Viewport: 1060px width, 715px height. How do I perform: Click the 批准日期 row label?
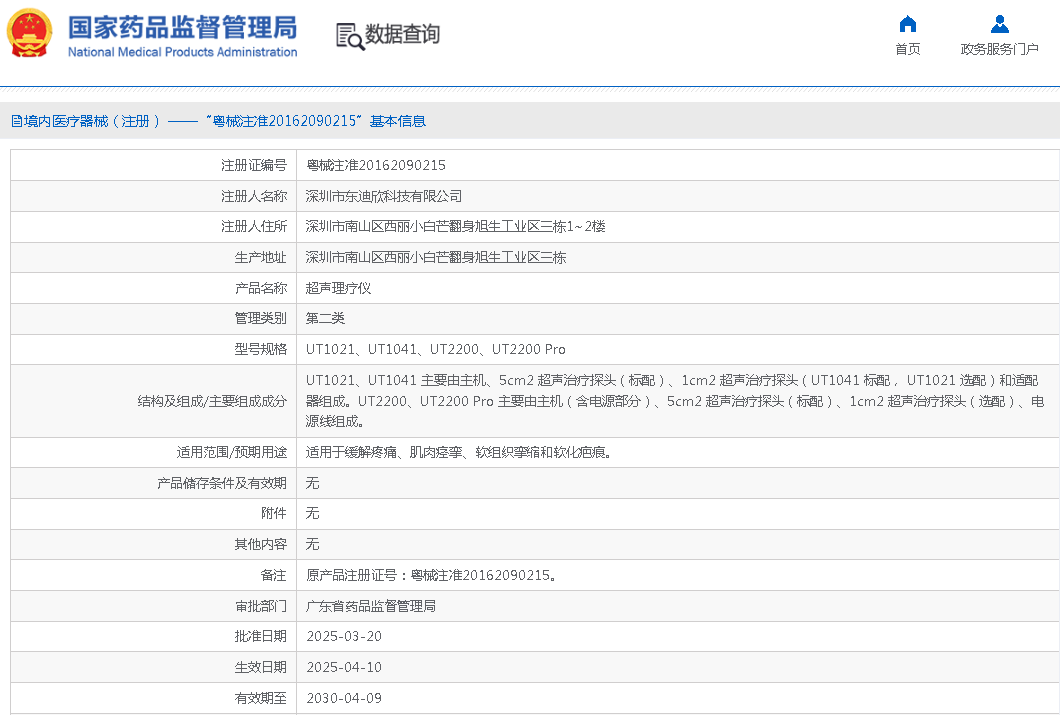point(260,636)
